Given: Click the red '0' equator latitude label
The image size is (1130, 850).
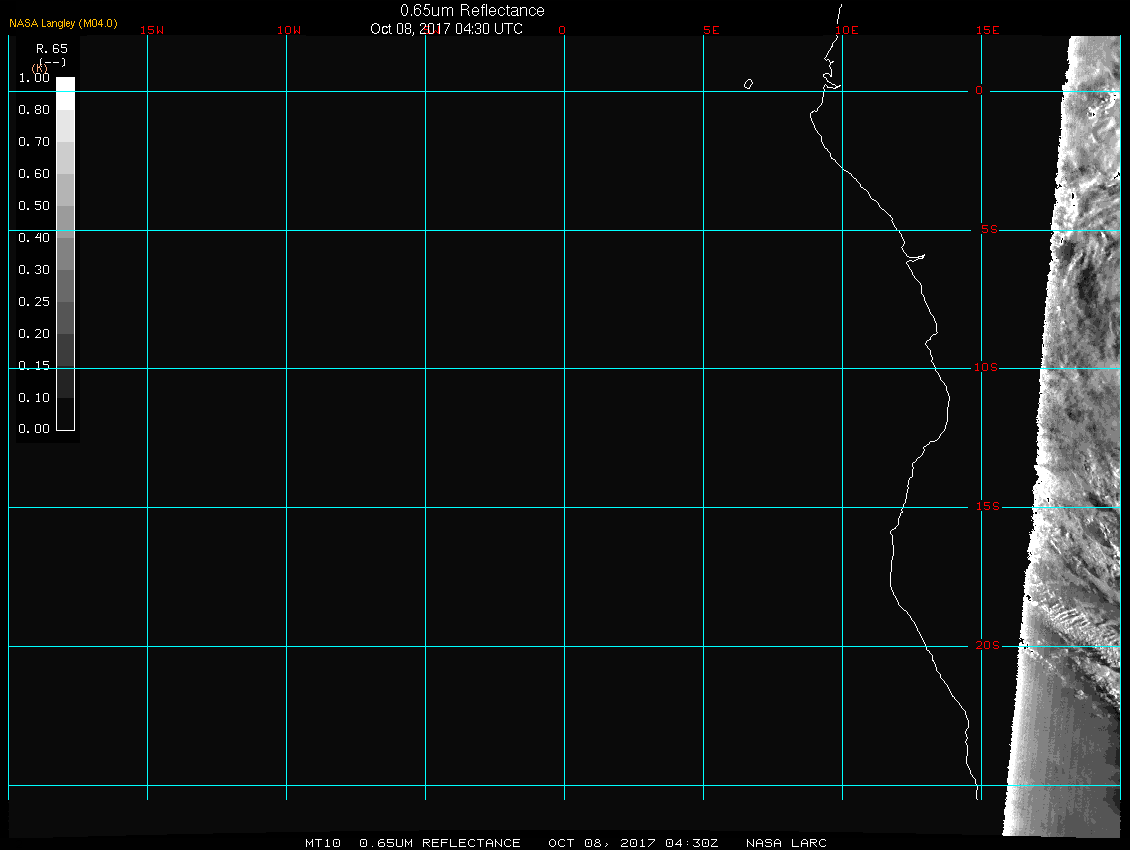Looking at the screenshot, I should pos(979,91).
